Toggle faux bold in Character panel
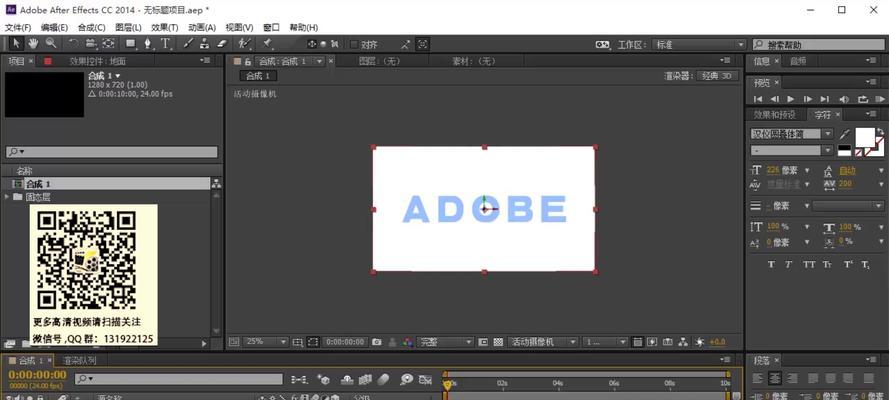Viewport: 889px width, 400px height. click(771, 265)
